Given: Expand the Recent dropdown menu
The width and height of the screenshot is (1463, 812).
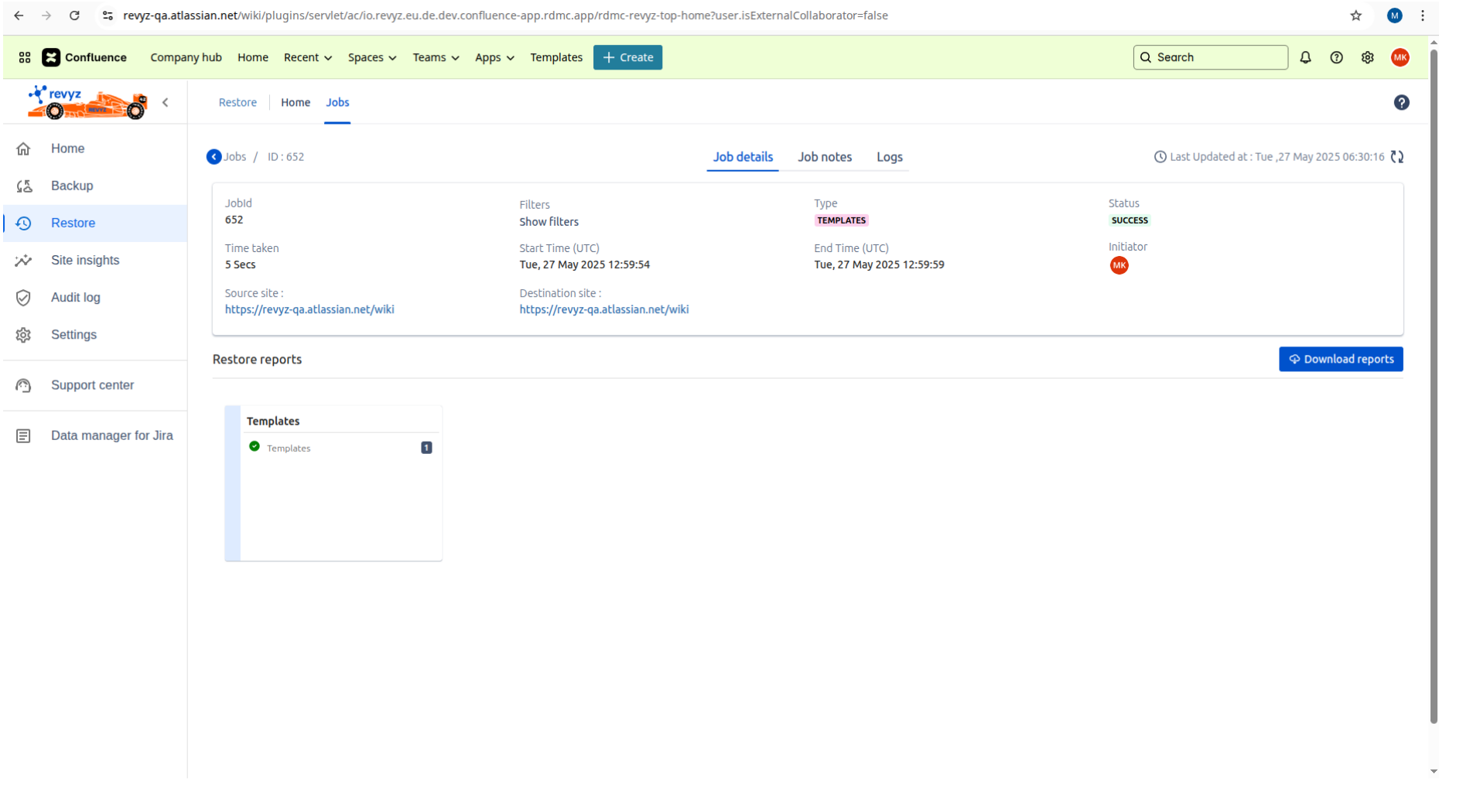Looking at the screenshot, I should click(x=307, y=58).
